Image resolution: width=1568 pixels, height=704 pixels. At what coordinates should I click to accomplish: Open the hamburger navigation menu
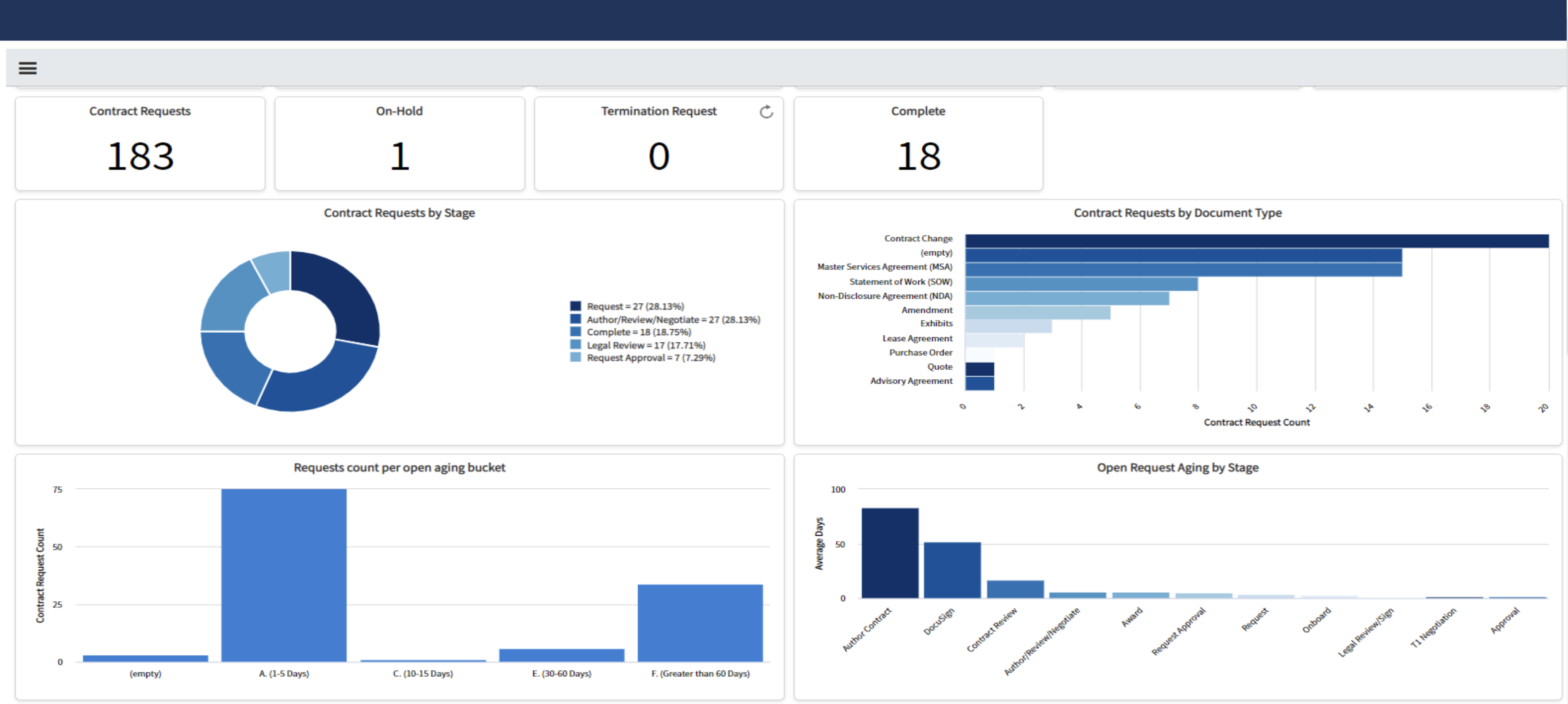point(27,68)
